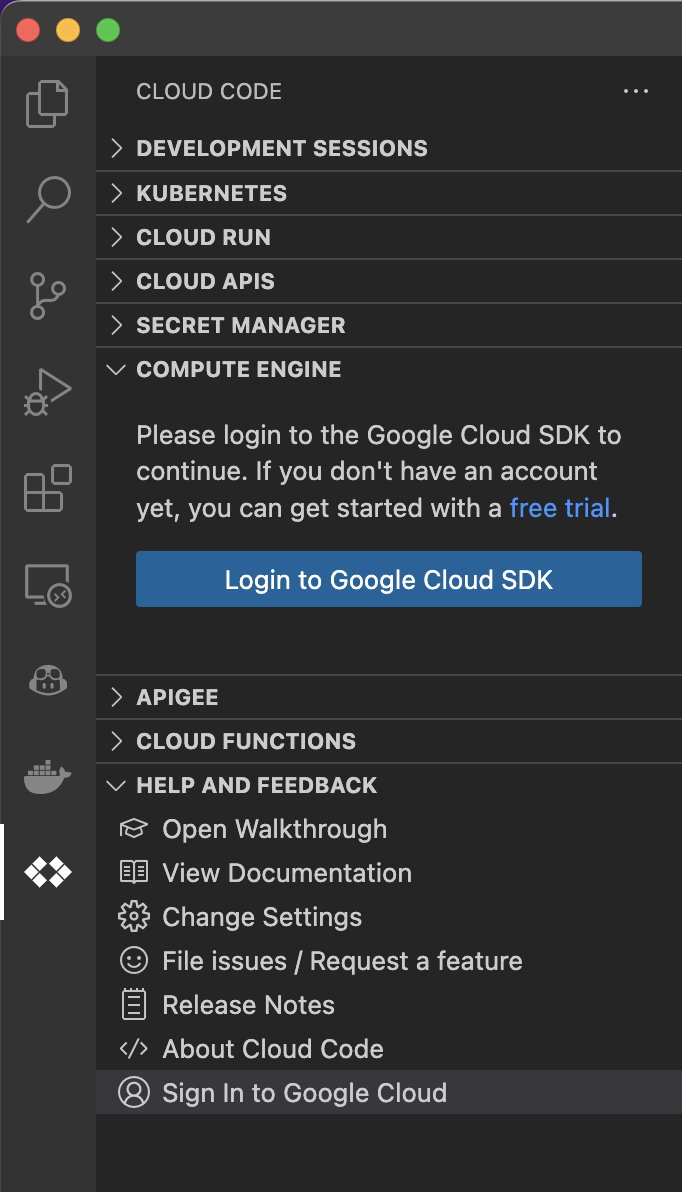Expand the Cloud Run section
This screenshot has height=1192, width=682.
click(x=203, y=237)
